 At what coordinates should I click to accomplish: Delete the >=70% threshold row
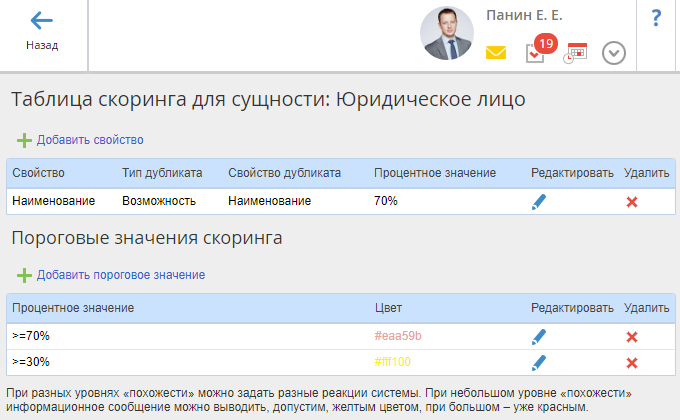[632, 336]
